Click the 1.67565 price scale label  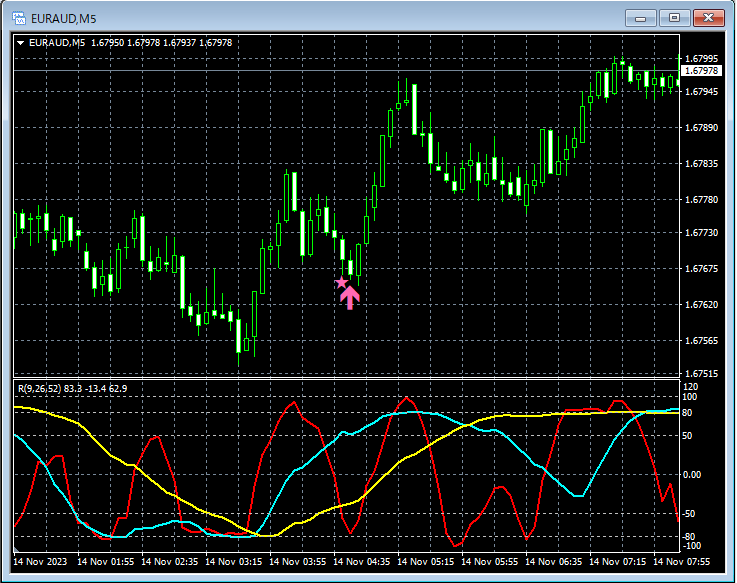tap(701, 340)
